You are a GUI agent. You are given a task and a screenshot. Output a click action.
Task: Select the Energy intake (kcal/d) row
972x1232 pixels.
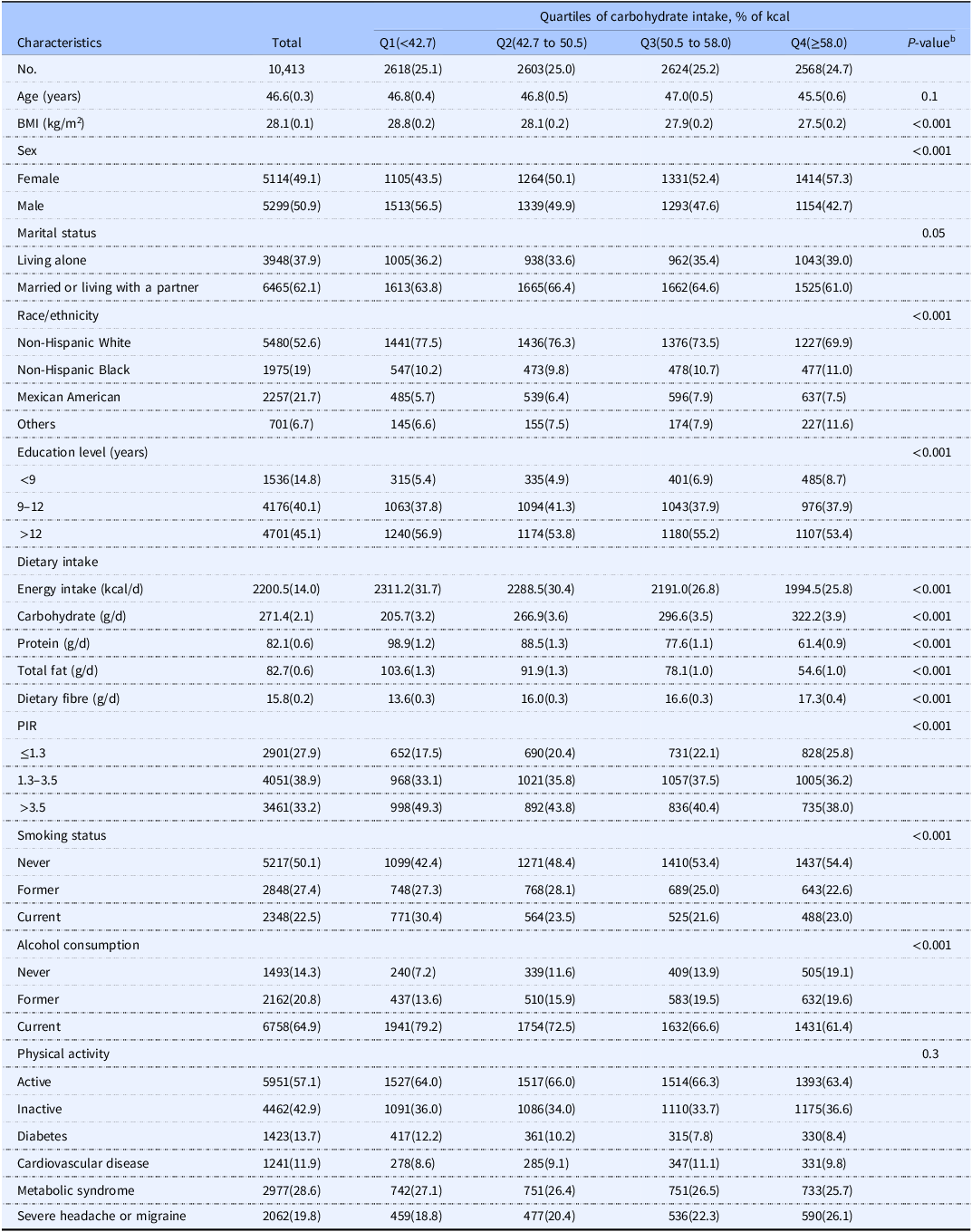click(x=486, y=589)
